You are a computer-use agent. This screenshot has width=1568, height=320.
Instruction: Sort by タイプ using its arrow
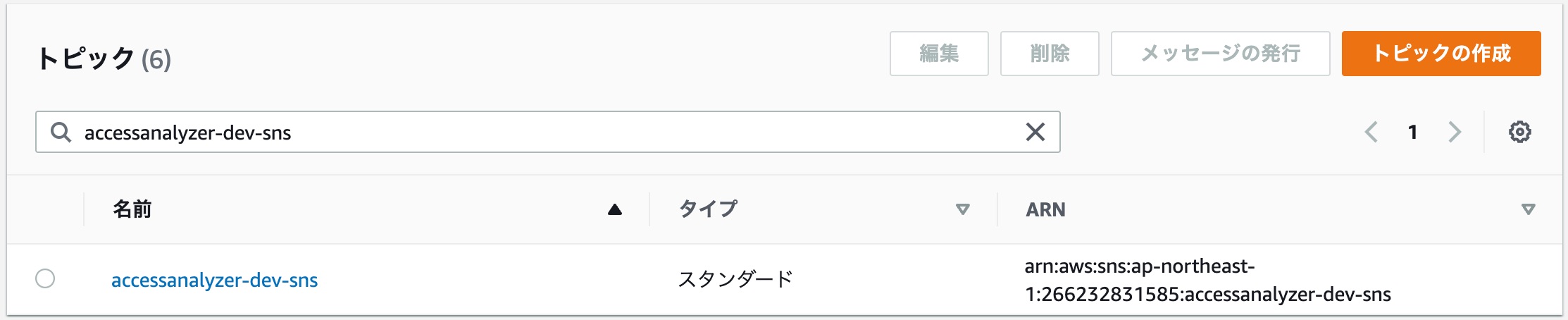tap(963, 209)
